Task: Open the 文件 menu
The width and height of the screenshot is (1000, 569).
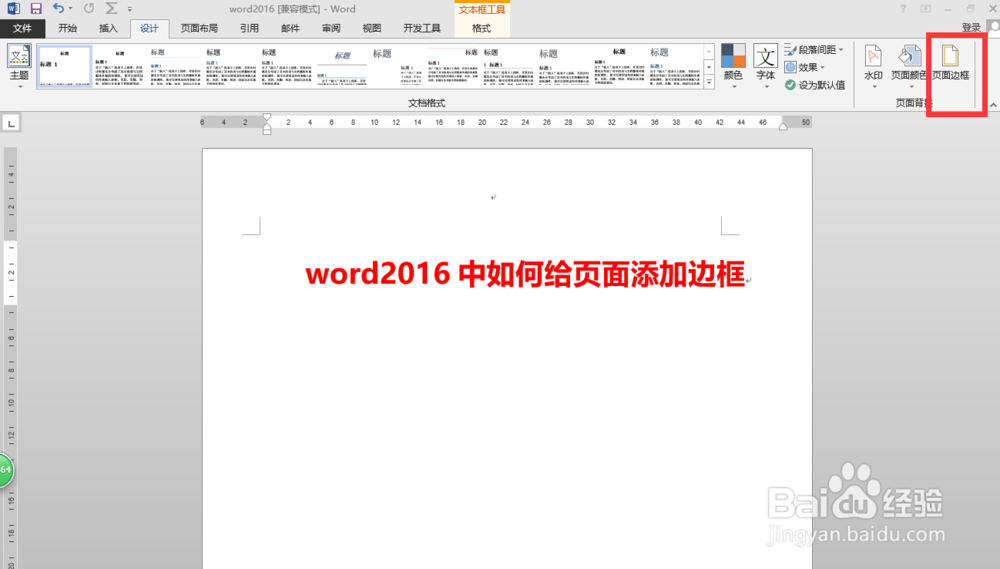Action: click(22, 28)
